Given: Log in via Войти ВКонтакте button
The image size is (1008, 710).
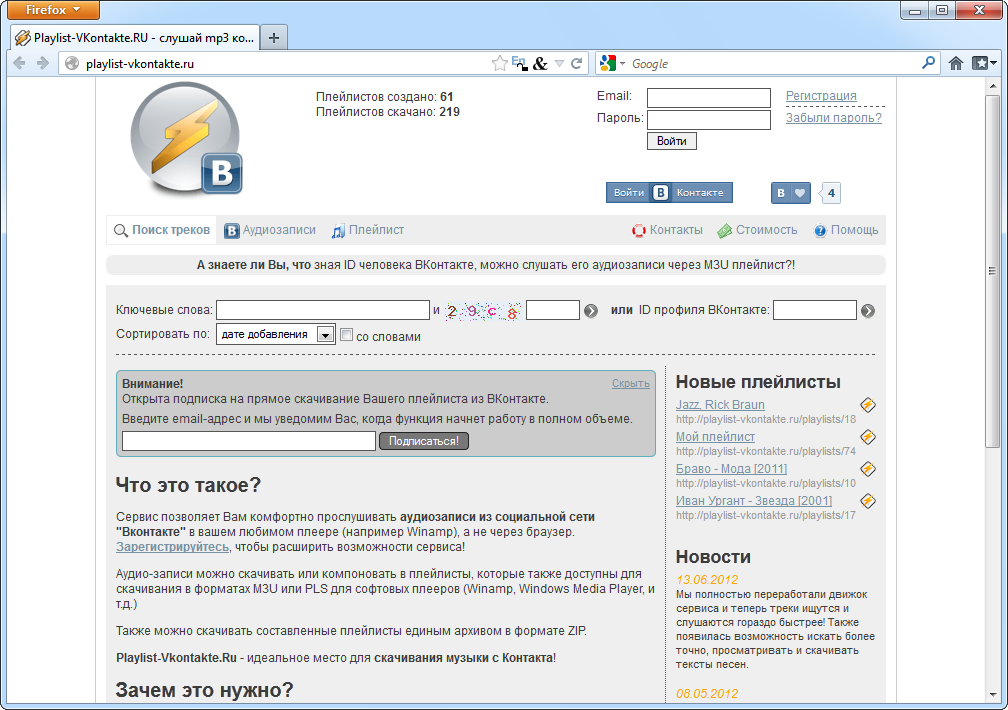Looking at the screenshot, I should 669,192.
